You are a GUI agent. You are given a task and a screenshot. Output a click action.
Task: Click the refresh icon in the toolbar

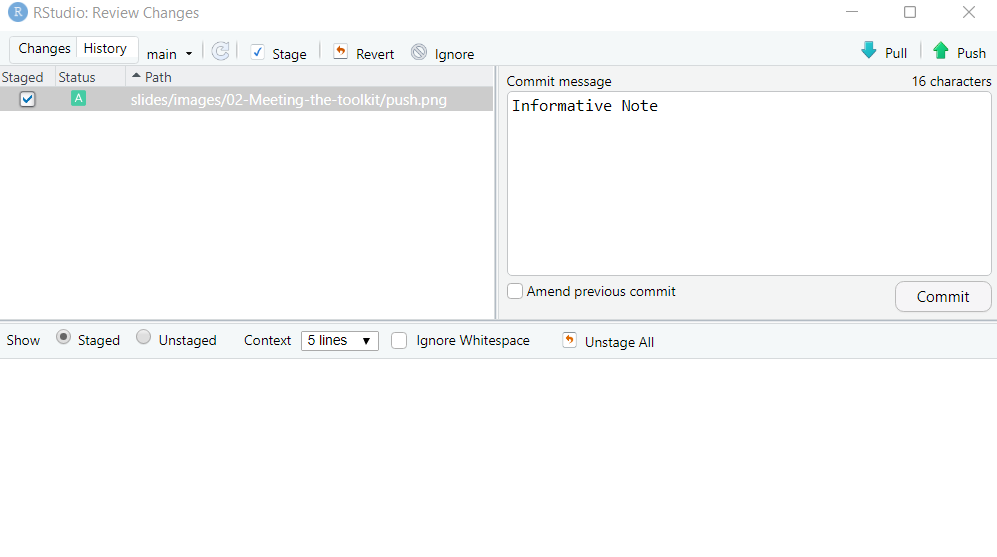point(220,52)
